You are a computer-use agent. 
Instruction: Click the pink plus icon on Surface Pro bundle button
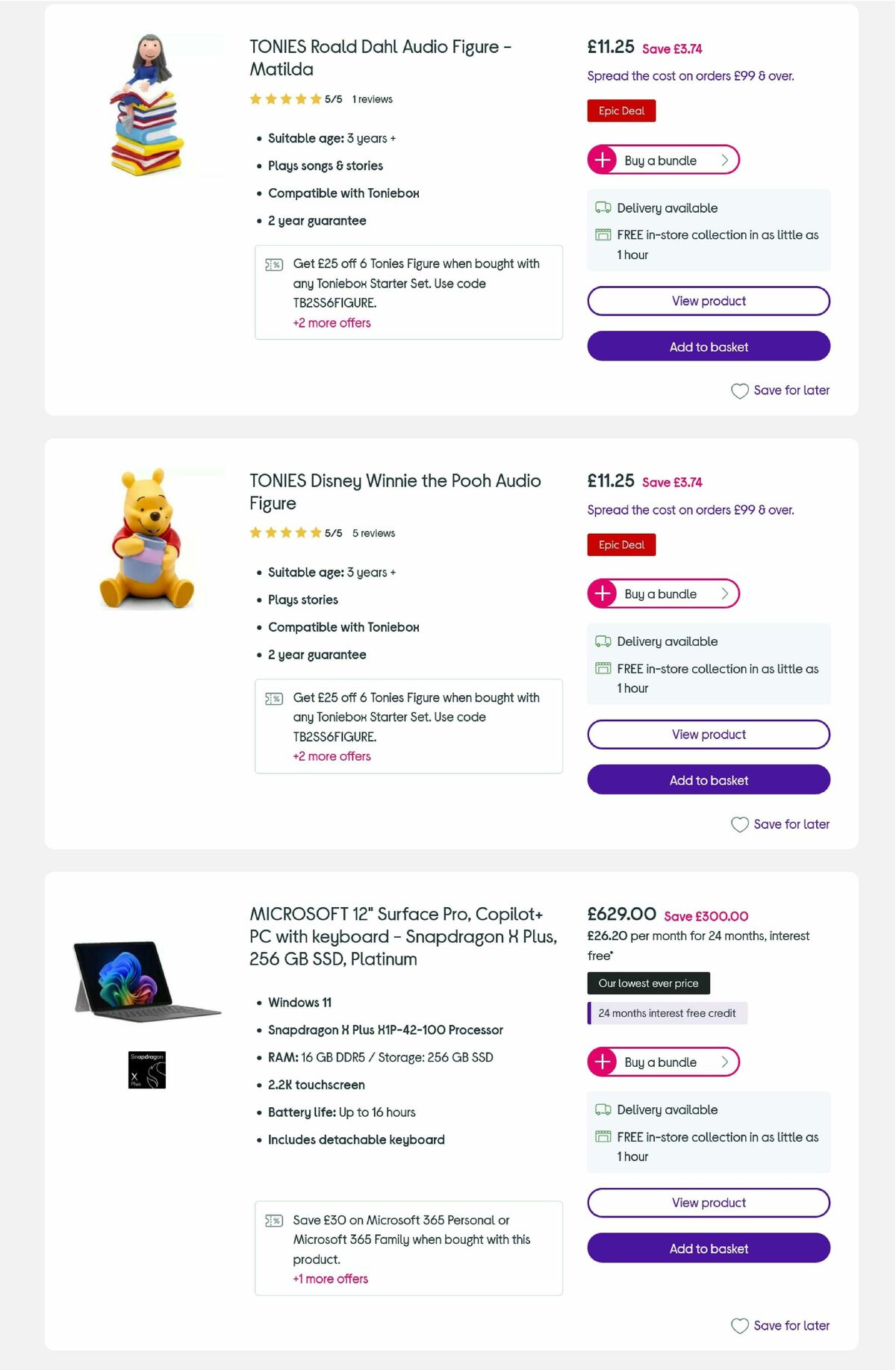(x=602, y=1062)
